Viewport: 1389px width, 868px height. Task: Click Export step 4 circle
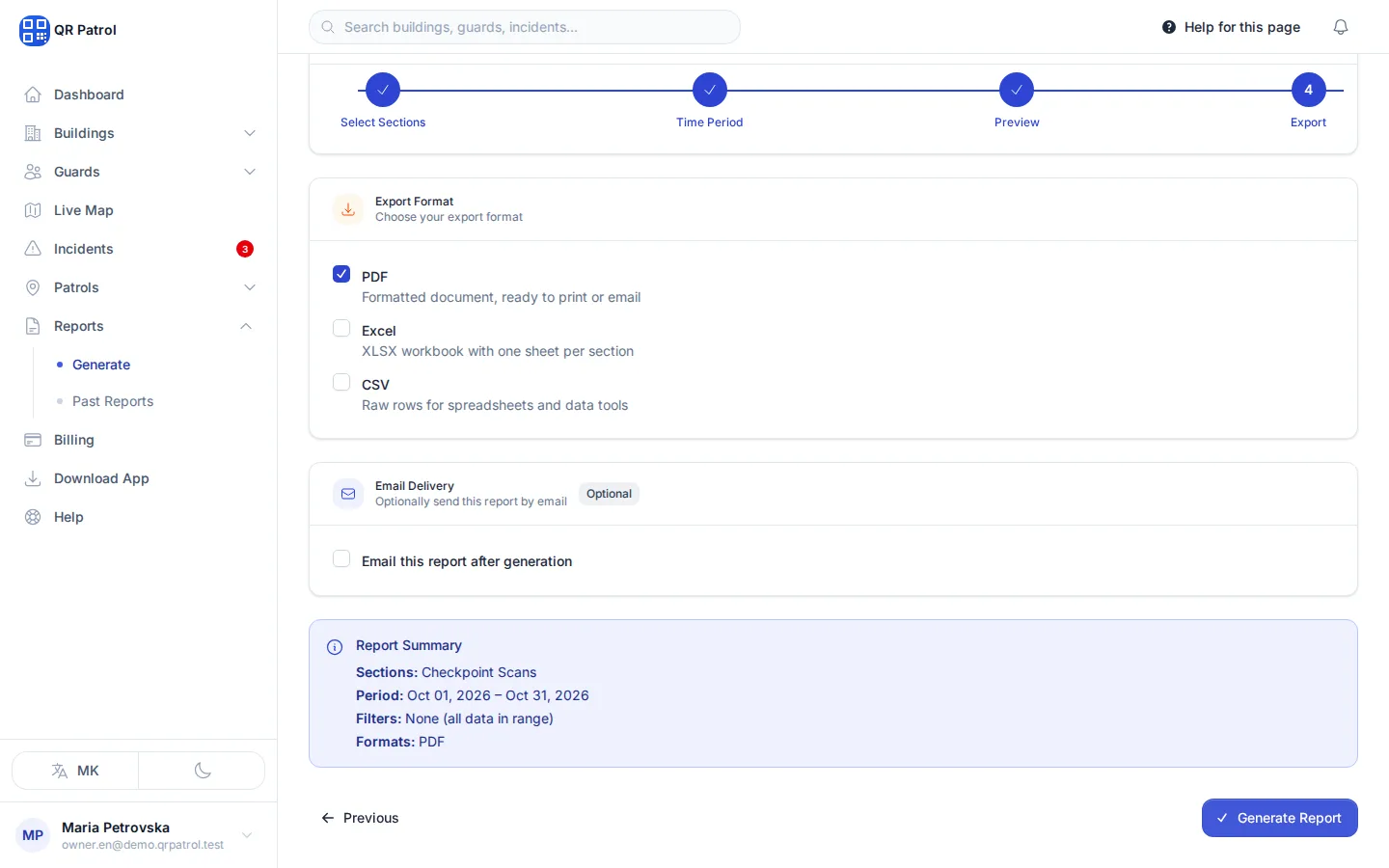(x=1309, y=90)
